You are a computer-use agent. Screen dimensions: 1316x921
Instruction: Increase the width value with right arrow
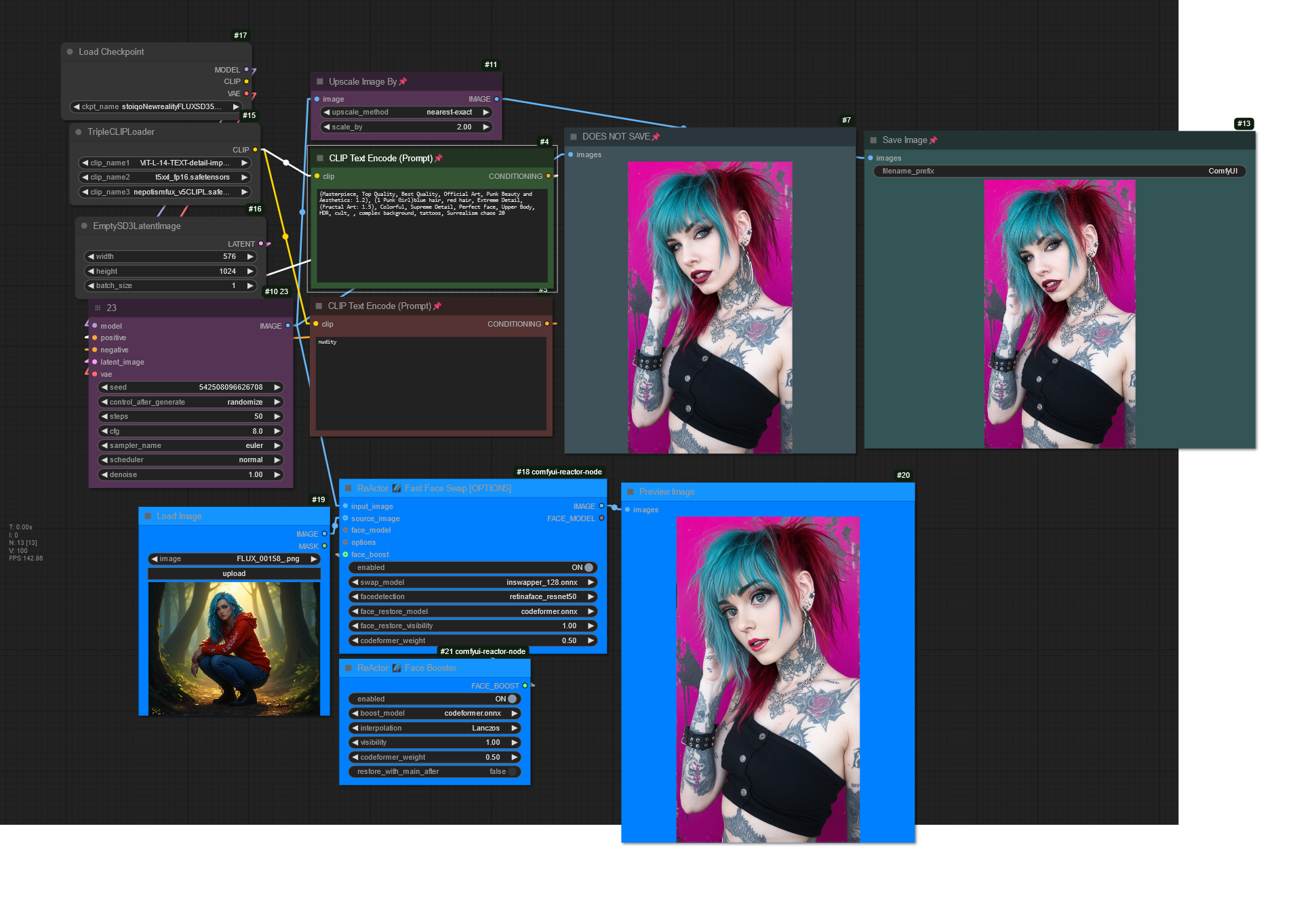(250, 256)
